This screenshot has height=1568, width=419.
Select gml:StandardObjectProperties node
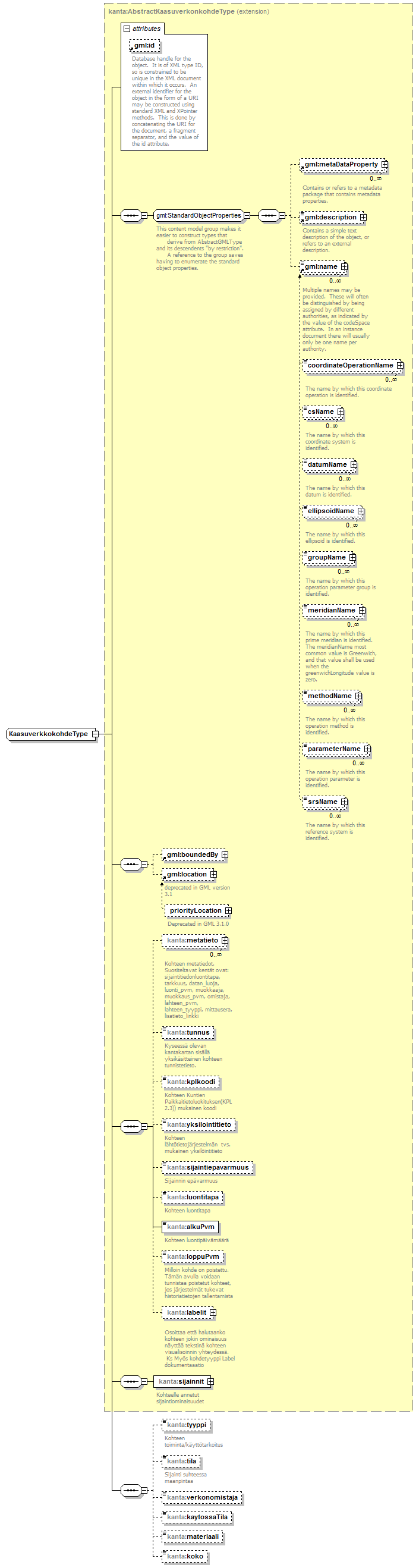(199, 215)
